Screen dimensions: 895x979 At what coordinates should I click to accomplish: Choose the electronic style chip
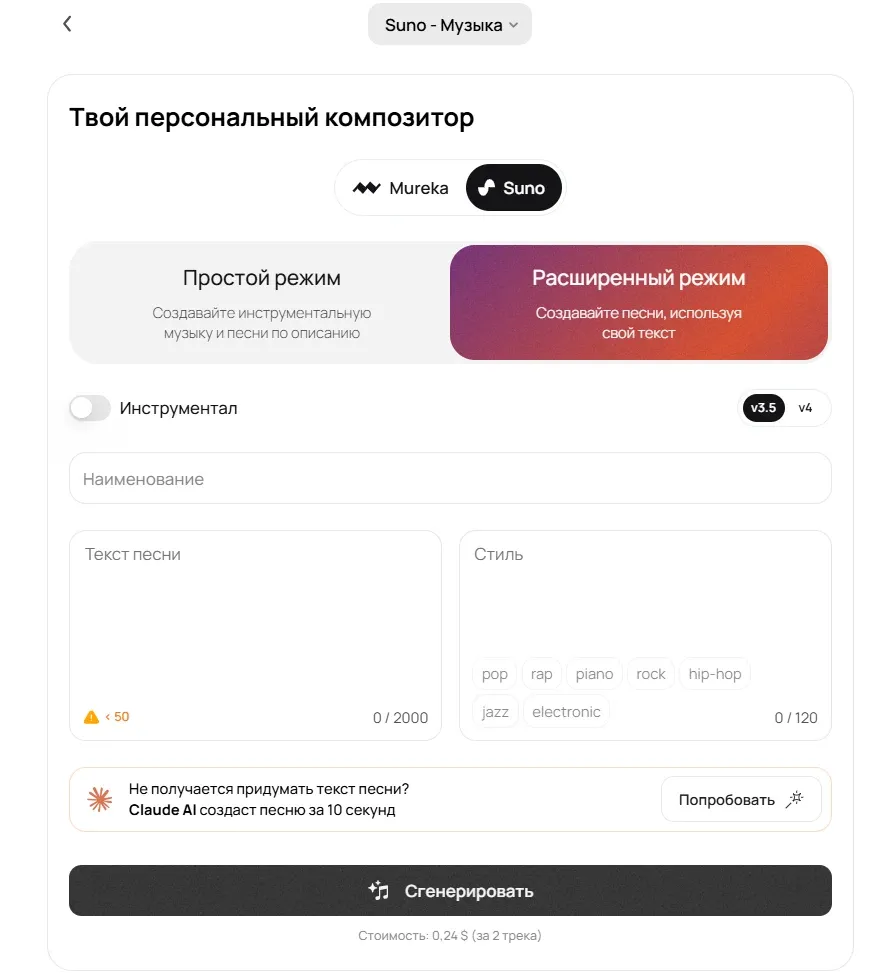(566, 712)
